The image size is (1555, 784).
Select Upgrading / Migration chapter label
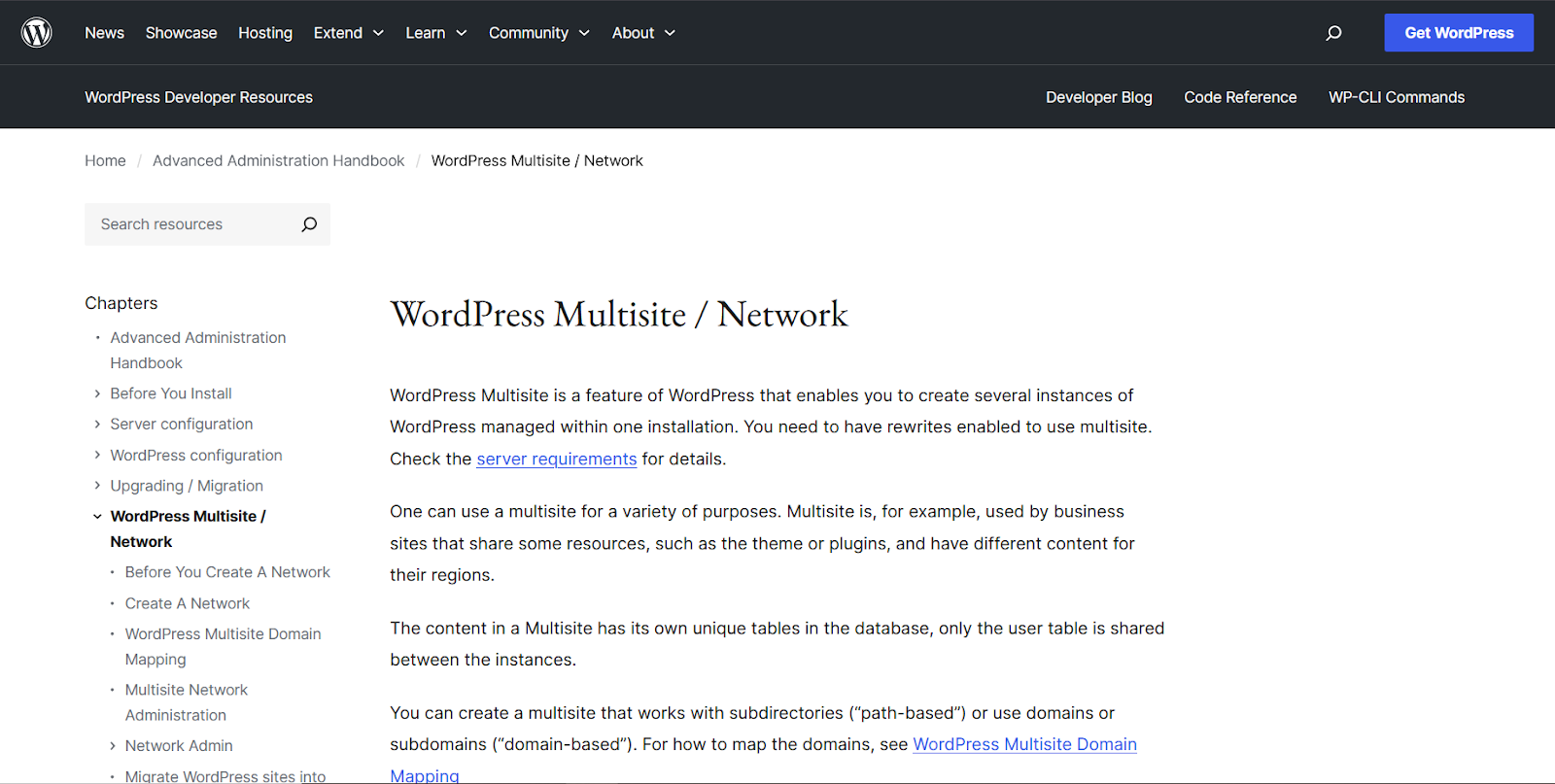point(187,486)
